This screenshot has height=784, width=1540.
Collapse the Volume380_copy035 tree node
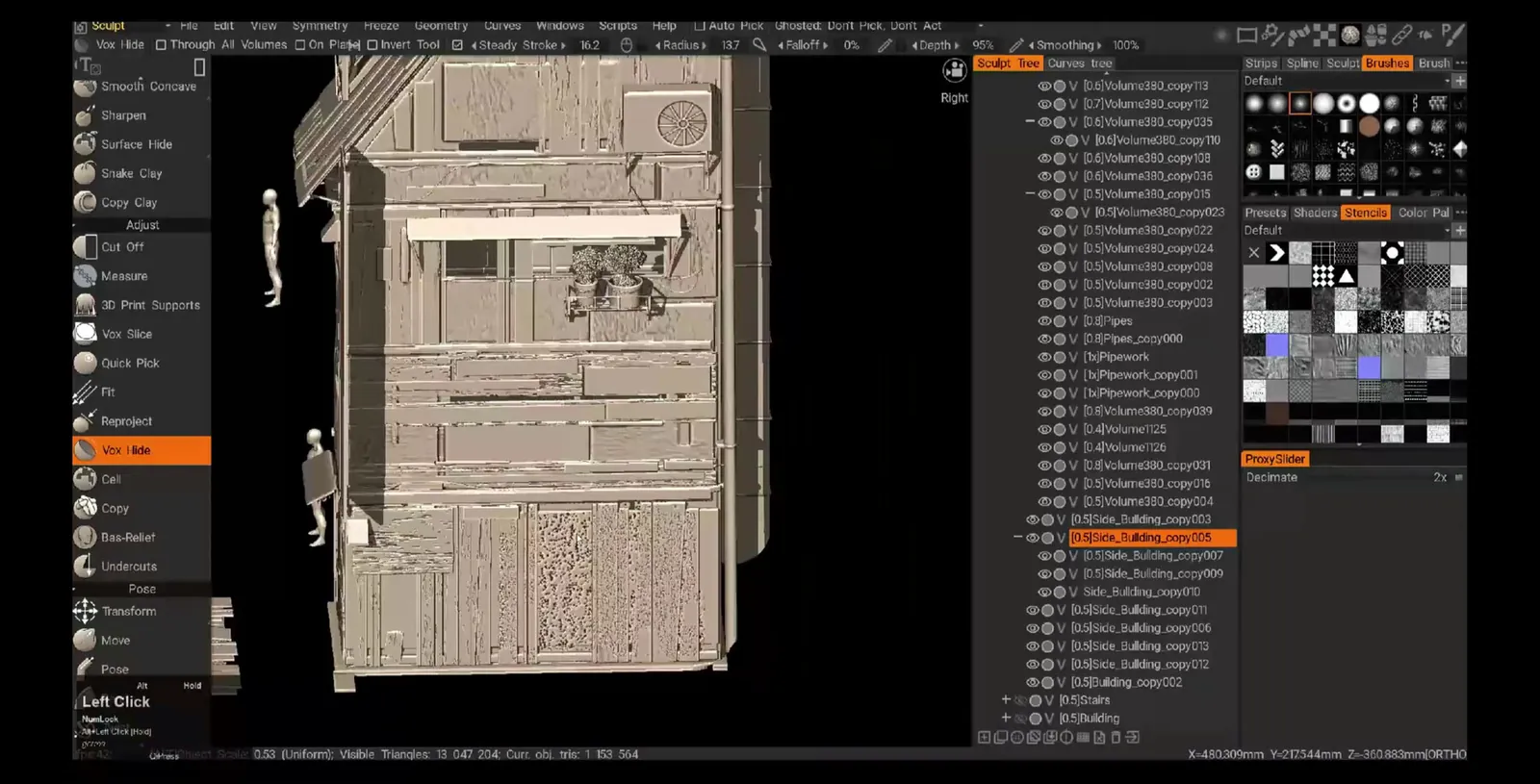pos(1030,122)
